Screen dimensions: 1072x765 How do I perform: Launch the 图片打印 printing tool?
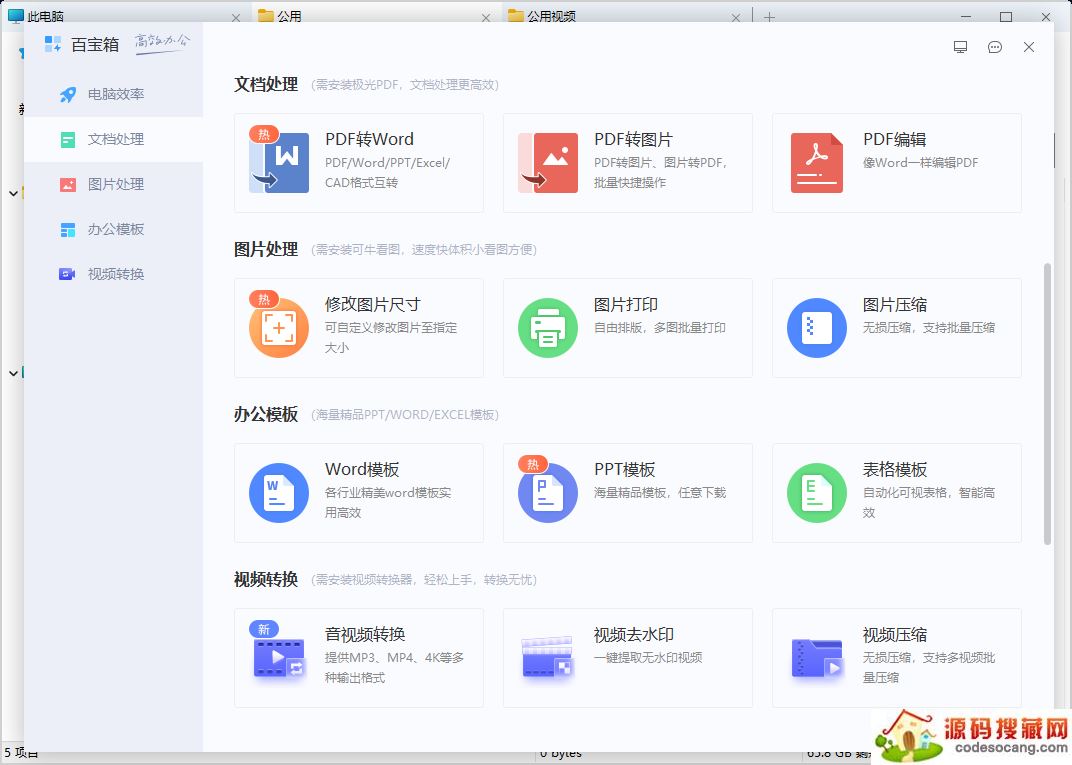[x=627, y=328]
